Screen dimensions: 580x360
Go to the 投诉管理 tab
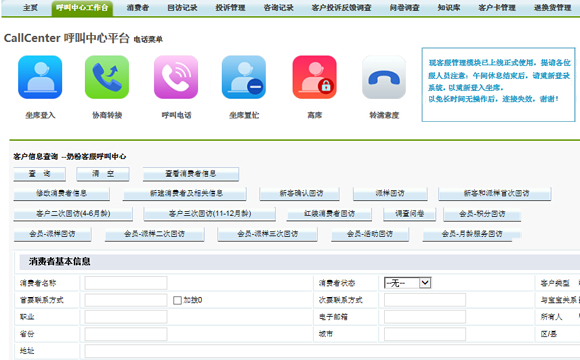pyautogui.click(x=230, y=7)
